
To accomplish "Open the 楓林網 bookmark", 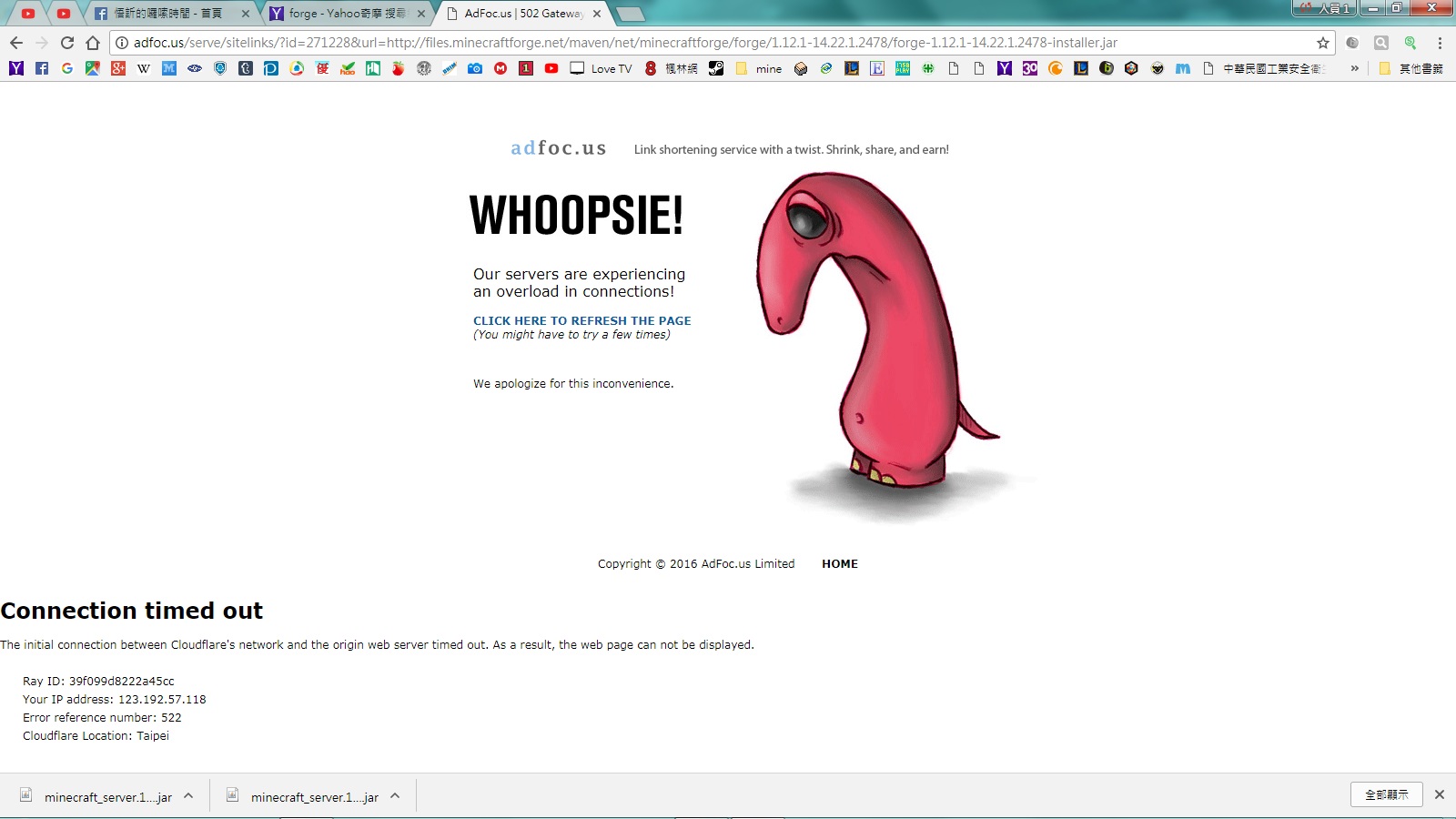I will (x=672, y=68).
